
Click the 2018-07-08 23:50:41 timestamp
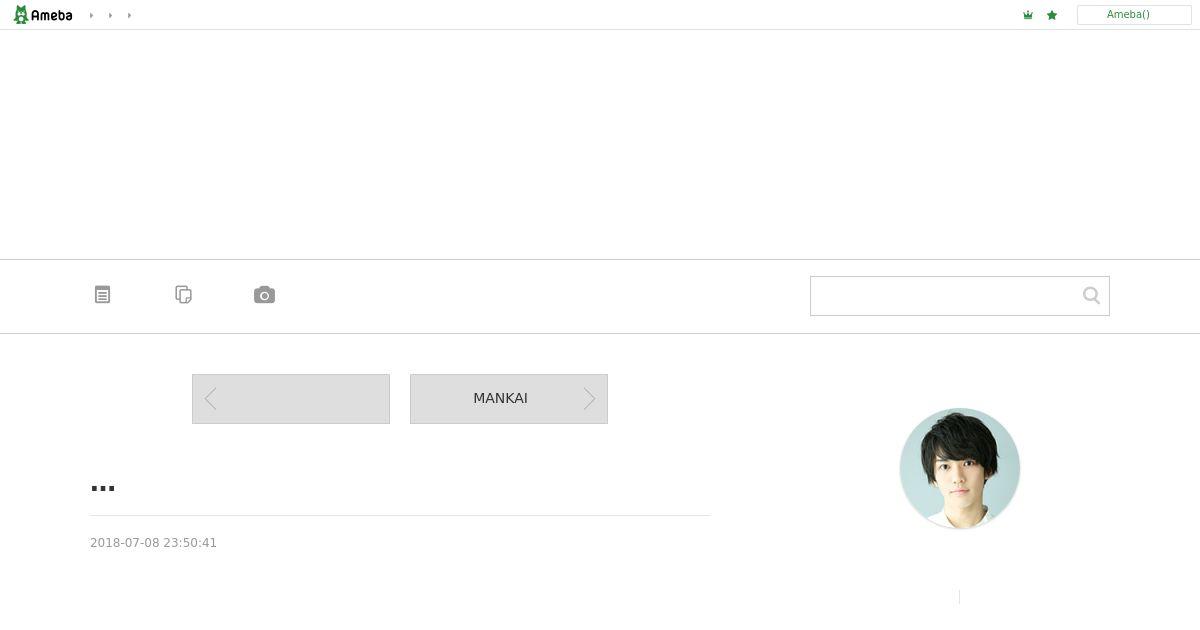pos(153,543)
